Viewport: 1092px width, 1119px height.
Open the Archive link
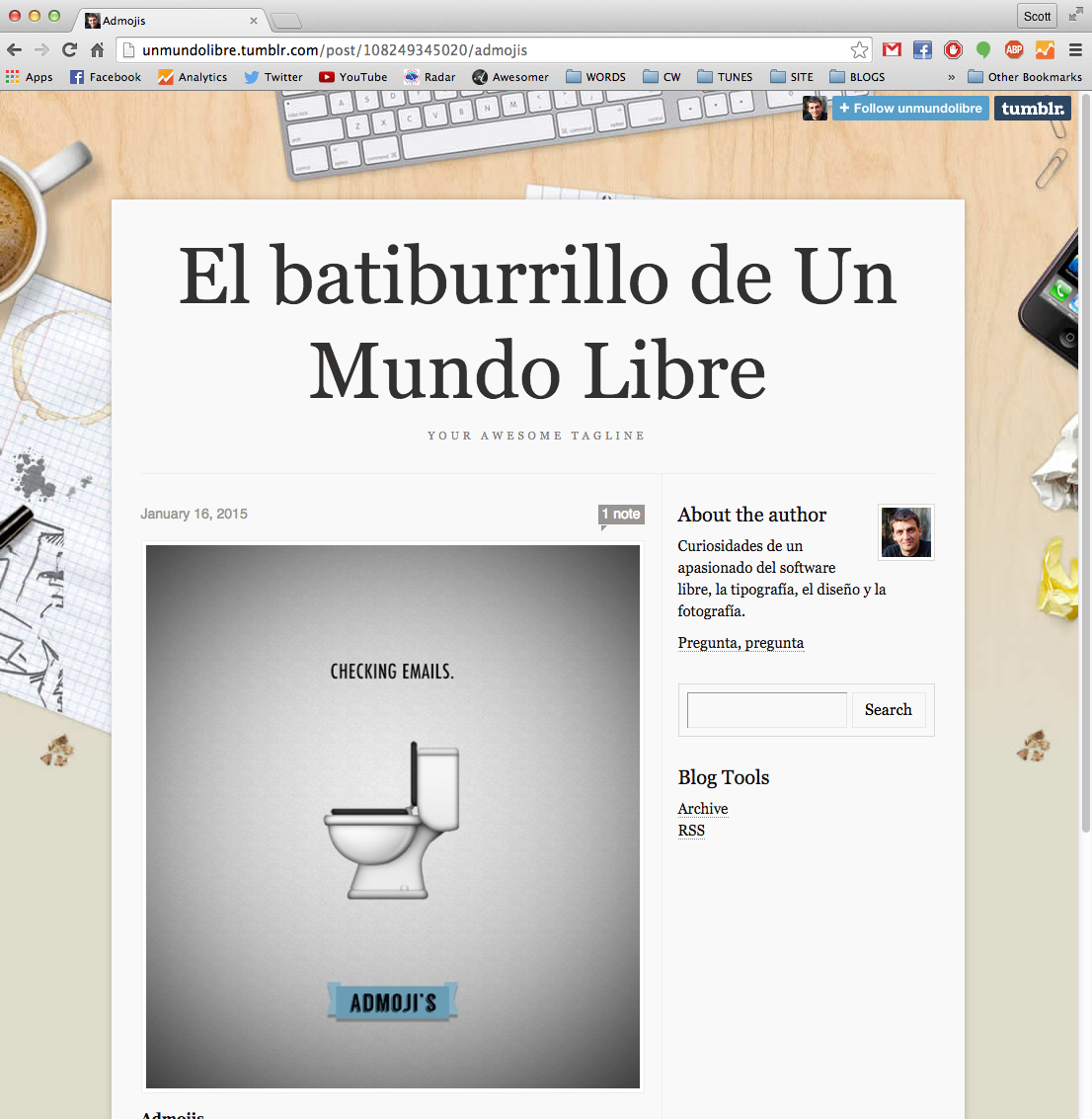(703, 809)
